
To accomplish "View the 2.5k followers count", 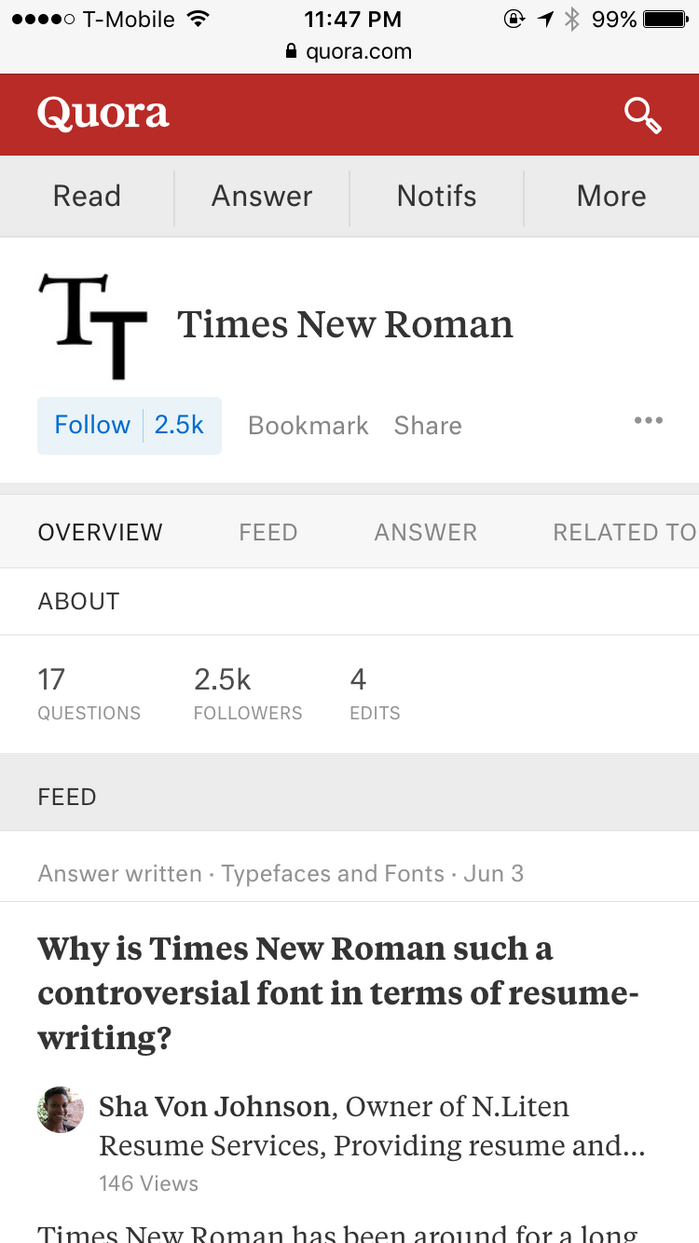I will pos(247,692).
